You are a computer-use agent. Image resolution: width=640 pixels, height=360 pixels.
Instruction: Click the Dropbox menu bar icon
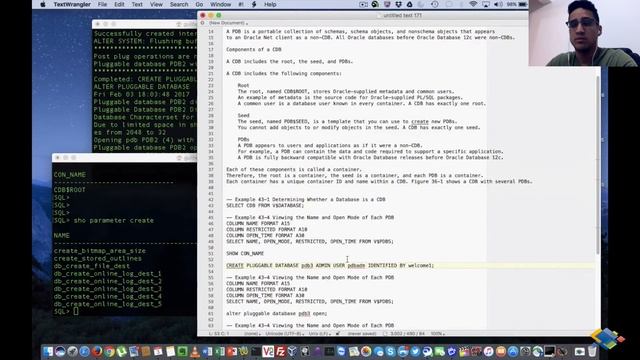398,4
